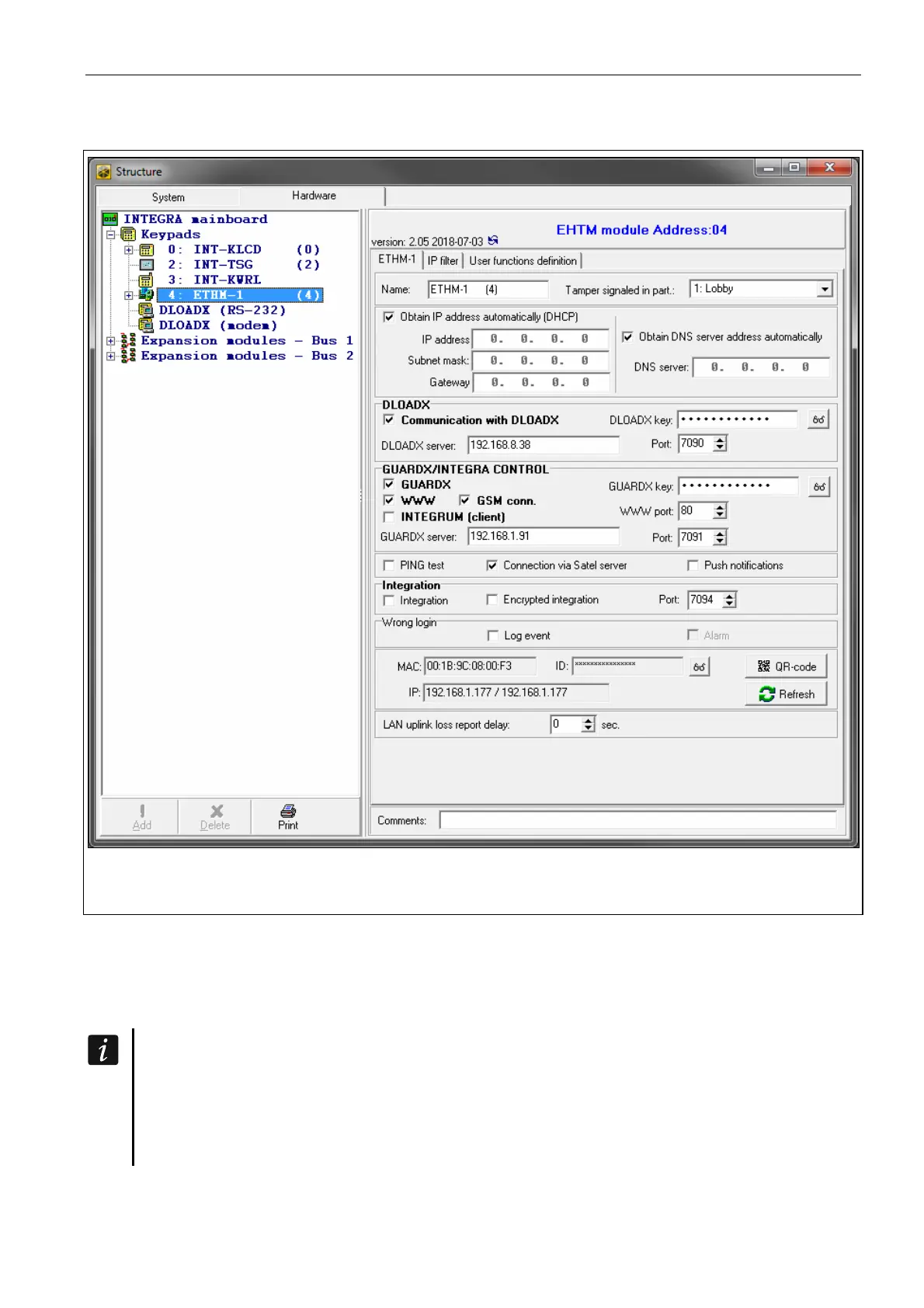
Task: Click the GUARDX server address field
Action: [x=544, y=536]
